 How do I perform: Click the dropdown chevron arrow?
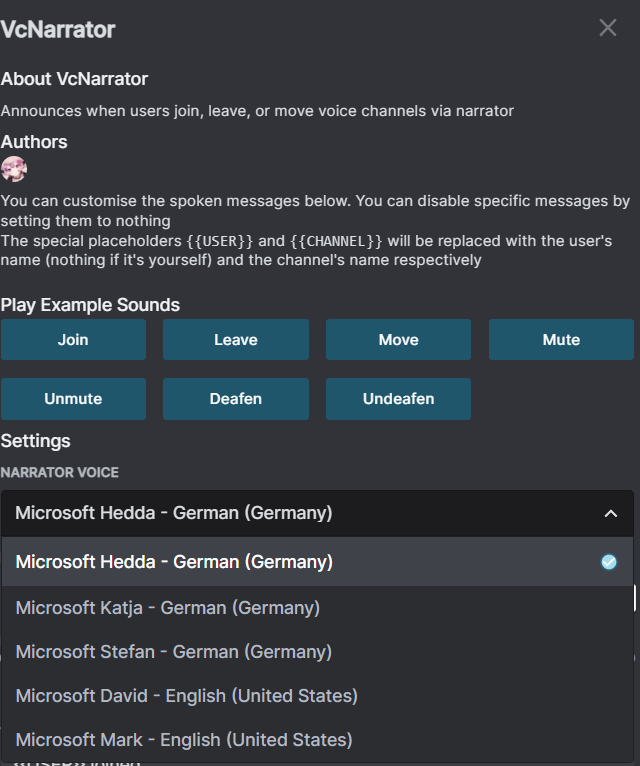point(611,514)
